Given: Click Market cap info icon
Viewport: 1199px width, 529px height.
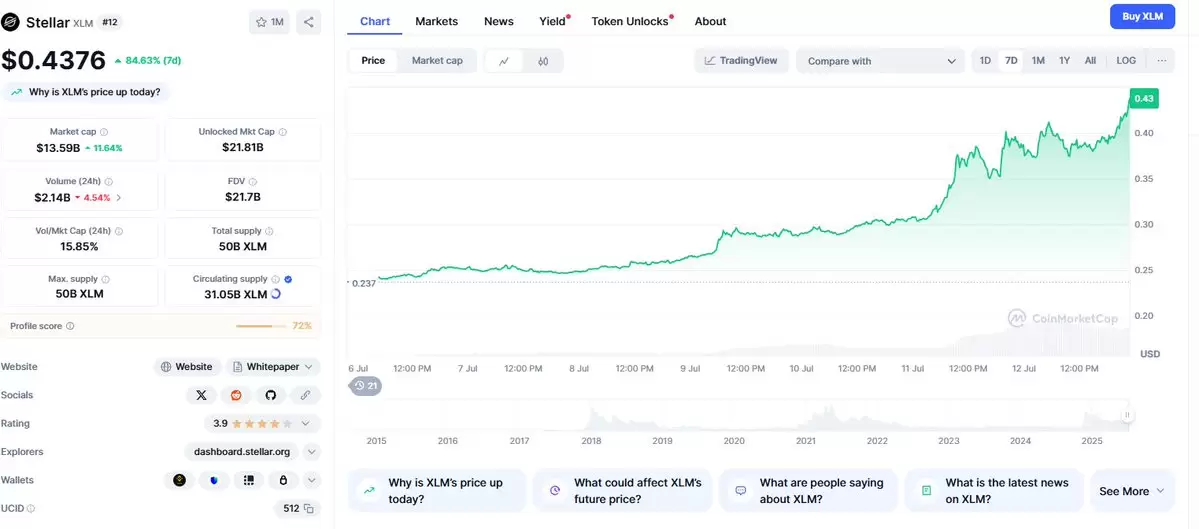Looking at the screenshot, I should (x=104, y=131).
